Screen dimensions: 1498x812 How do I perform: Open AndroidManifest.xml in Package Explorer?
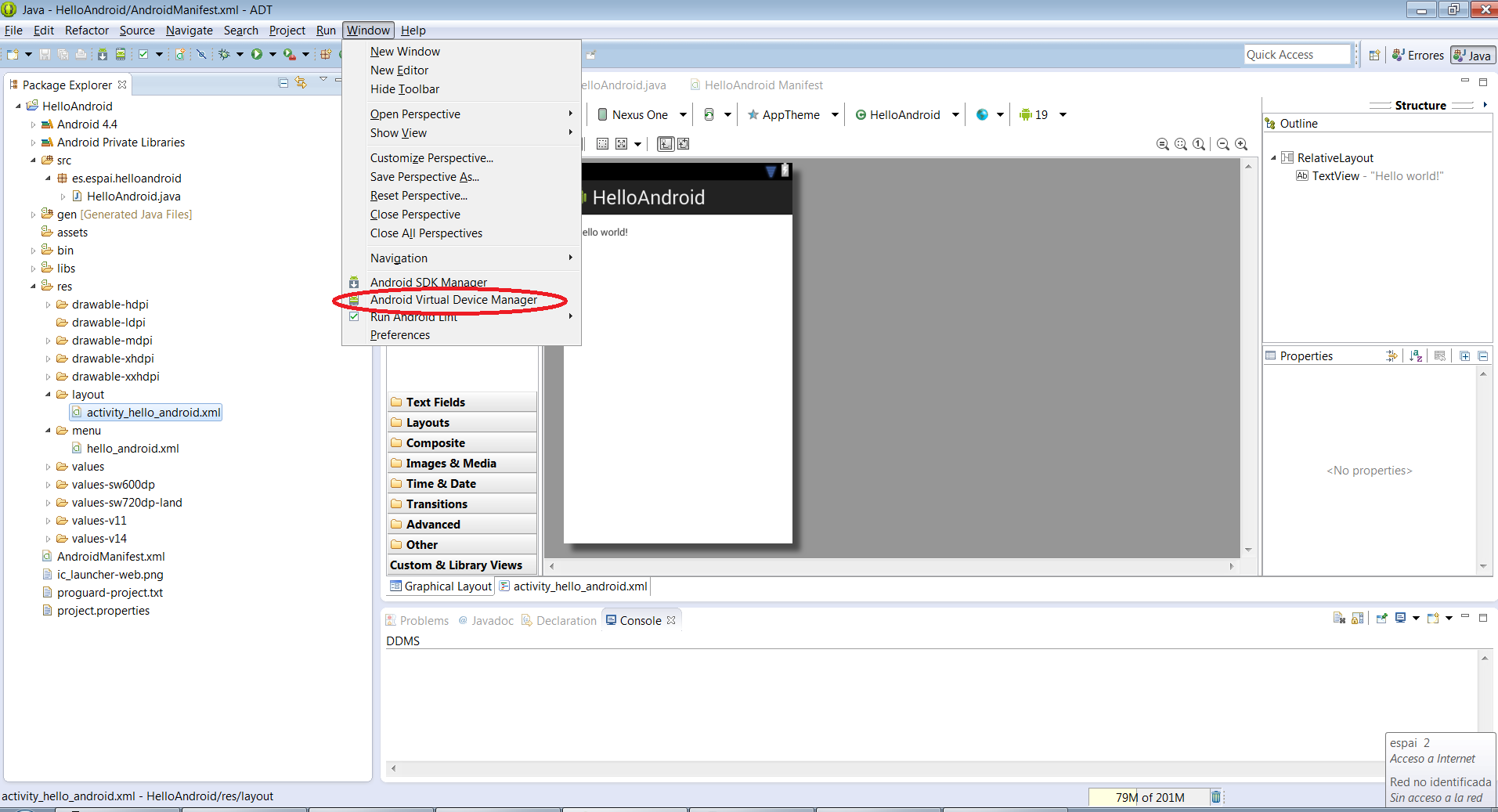point(110,557)
